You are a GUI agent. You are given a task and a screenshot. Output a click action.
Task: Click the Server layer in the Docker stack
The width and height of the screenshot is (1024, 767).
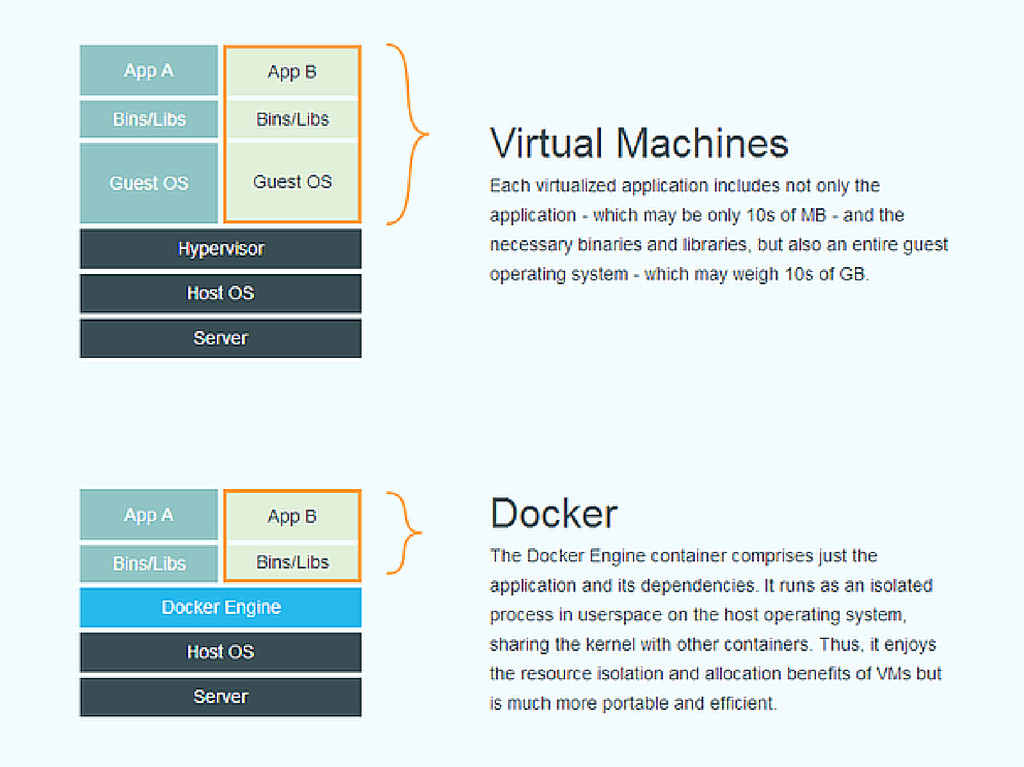(x=221, y=696)
